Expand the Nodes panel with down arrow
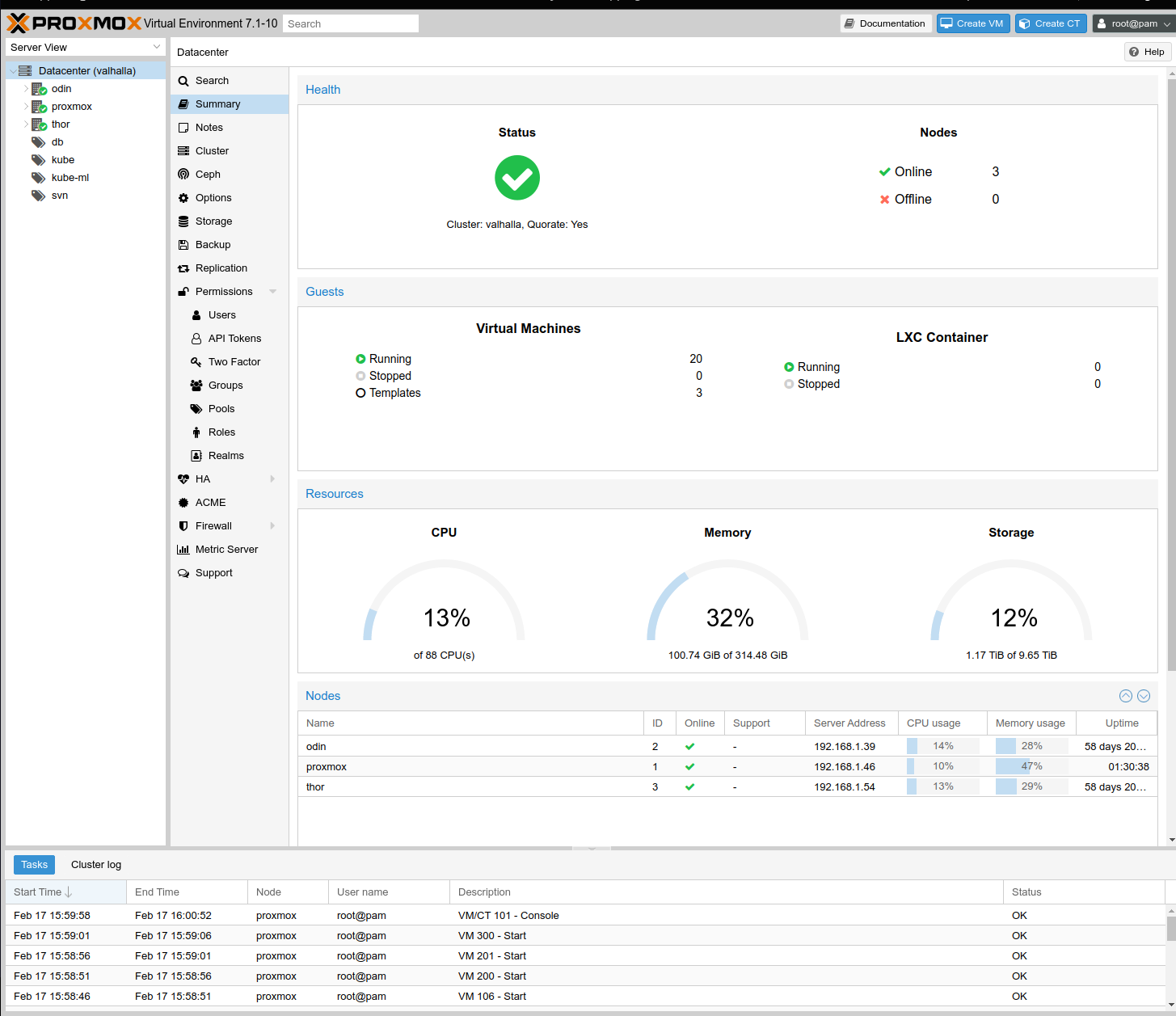 (x=1144, y=696)
